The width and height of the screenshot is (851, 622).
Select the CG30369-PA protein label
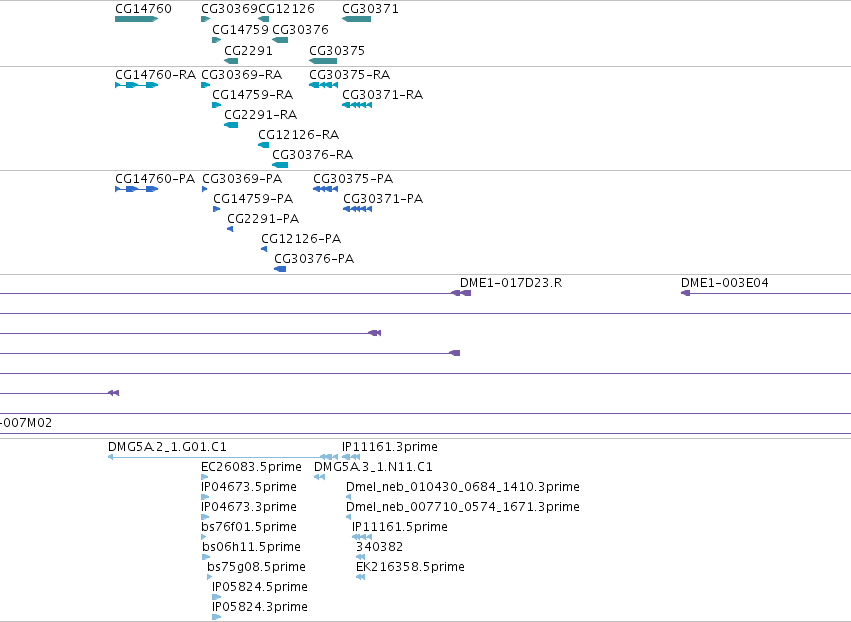pos(242,179)
